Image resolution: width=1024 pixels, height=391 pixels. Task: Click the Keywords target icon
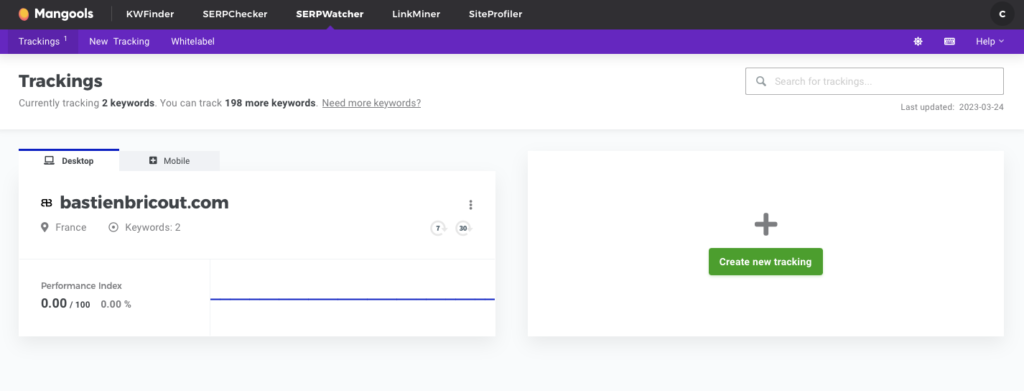point(114,228)
